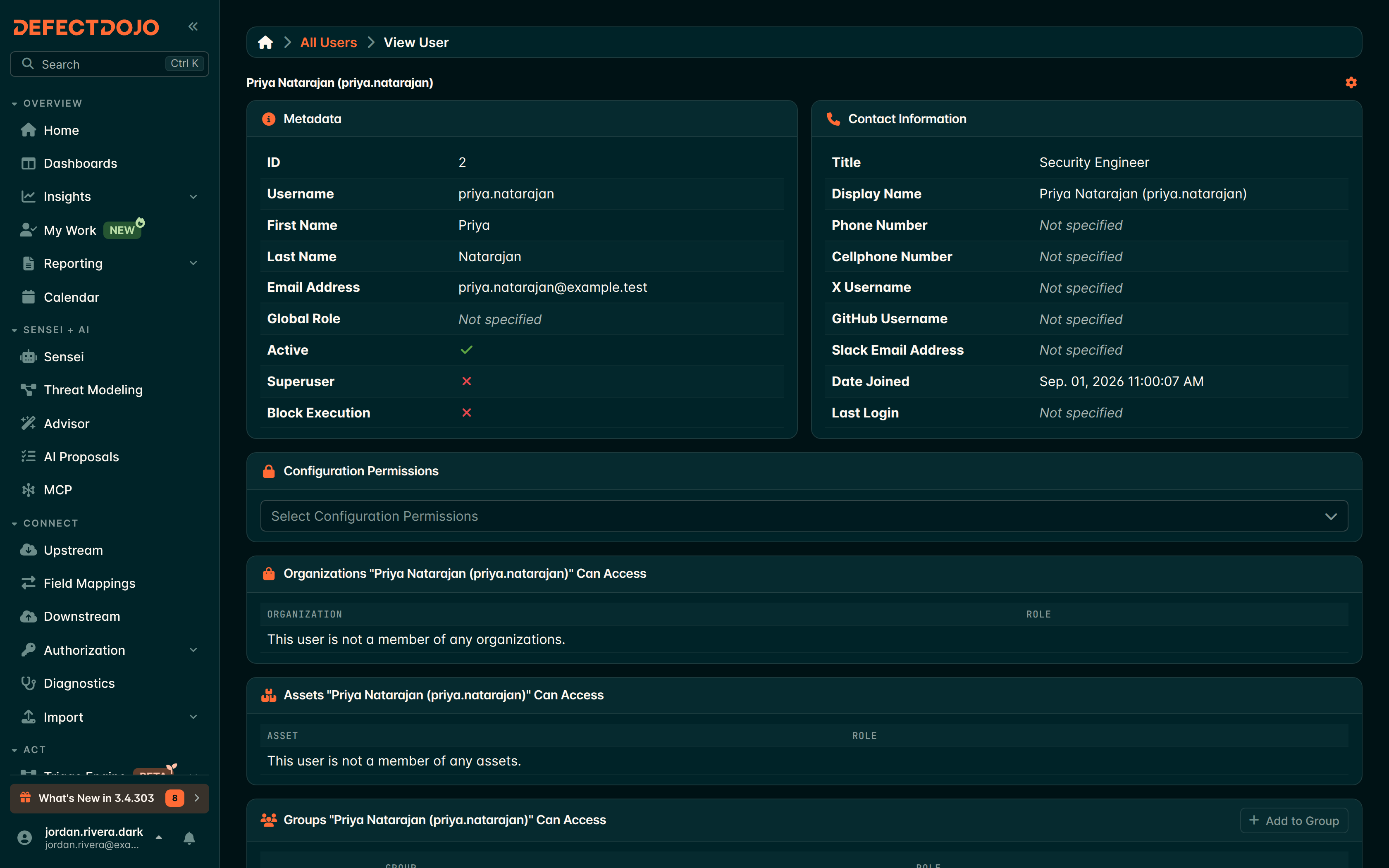Screen dimensions: 1389x868
Task: Open the notifications bell icon
Action: click(x=189, y=838)
